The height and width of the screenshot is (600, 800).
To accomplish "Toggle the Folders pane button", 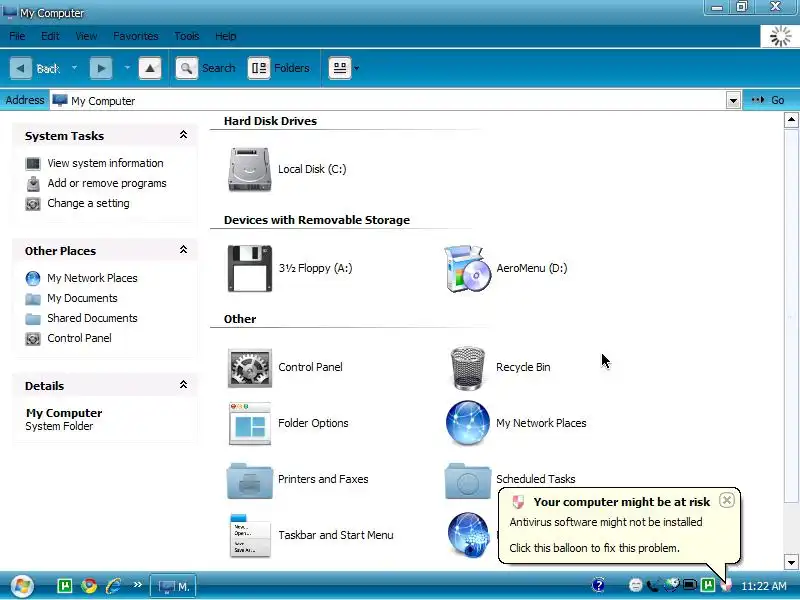I will pyautogui.click(x=259, y=68).
